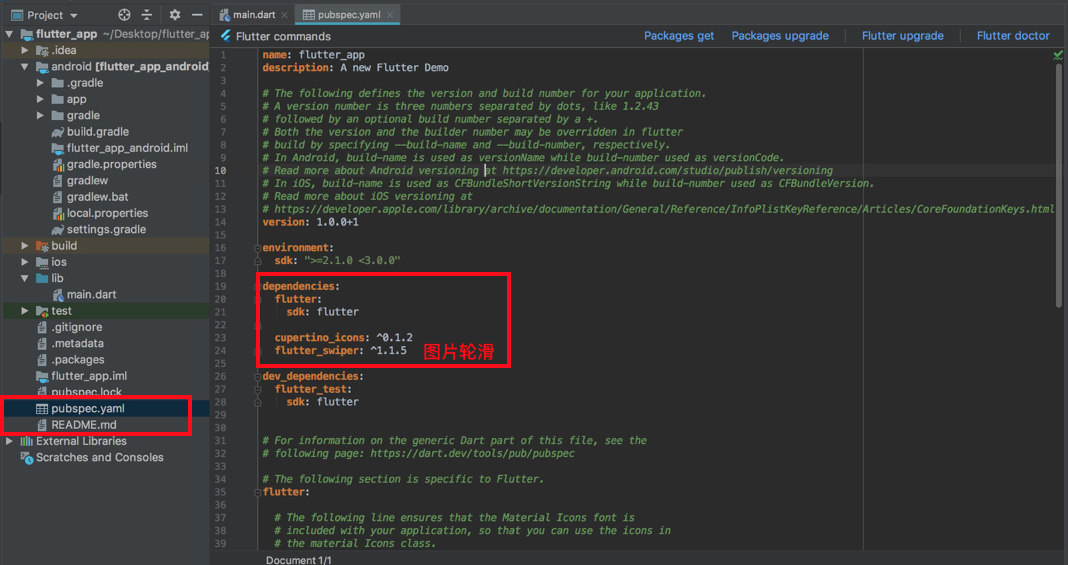This screenshot has height=565, width=1068.
Task: Expand the app folder
Action: point(40,99)
